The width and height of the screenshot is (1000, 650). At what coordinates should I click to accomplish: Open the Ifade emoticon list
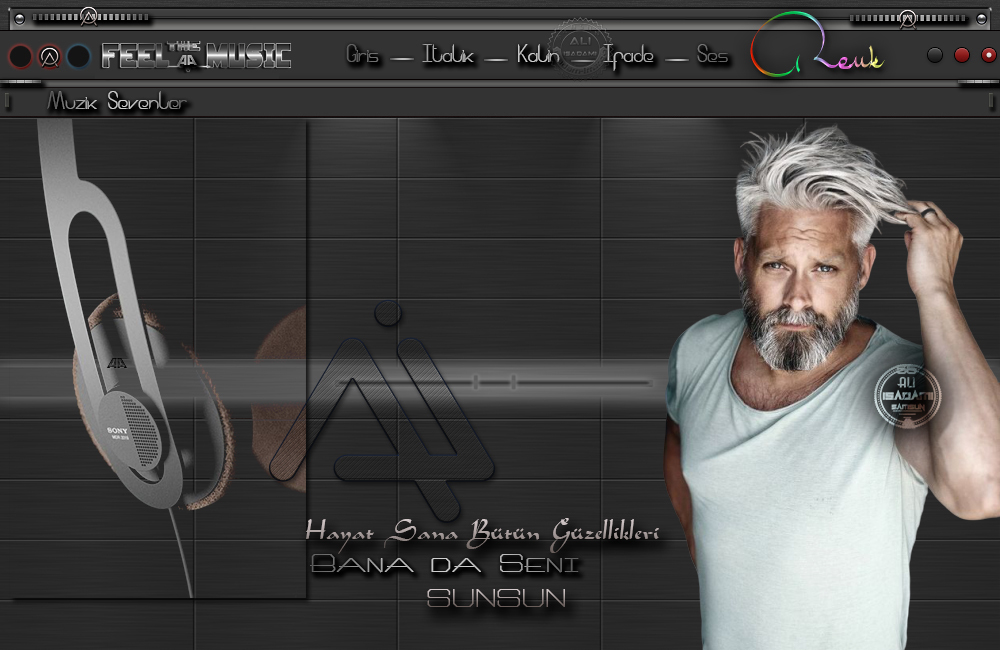(x=629, y=56)
